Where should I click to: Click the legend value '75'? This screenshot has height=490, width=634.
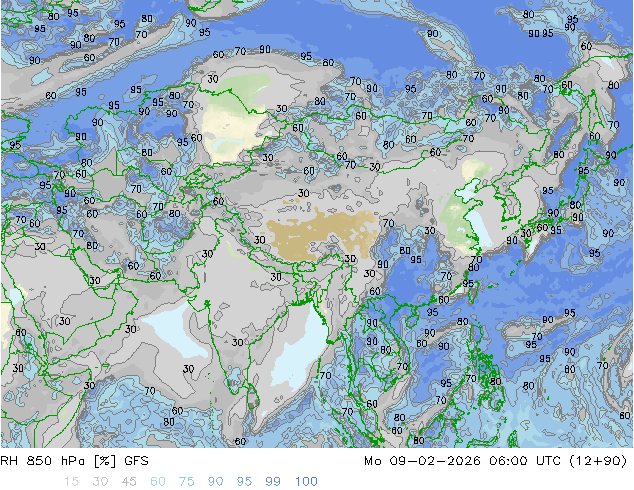click(186, 482)
